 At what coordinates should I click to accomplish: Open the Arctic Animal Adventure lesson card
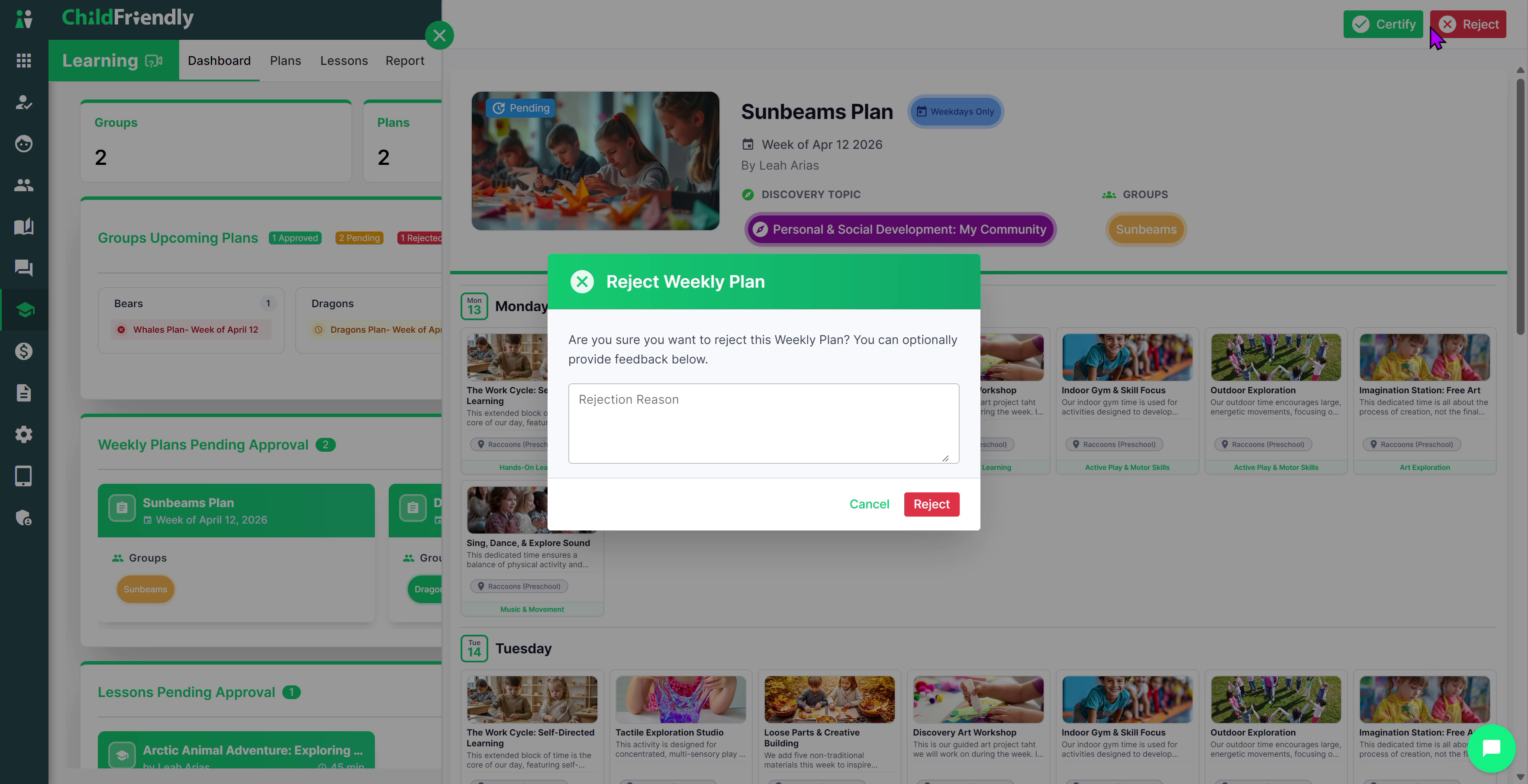point(236,750)
